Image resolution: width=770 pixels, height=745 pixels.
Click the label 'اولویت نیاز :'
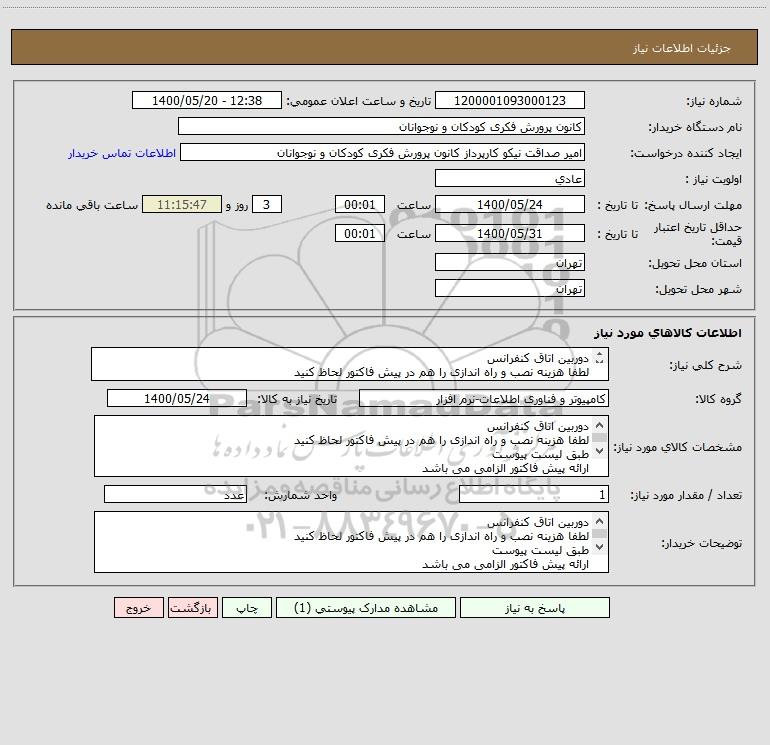[x=714, y=179]
